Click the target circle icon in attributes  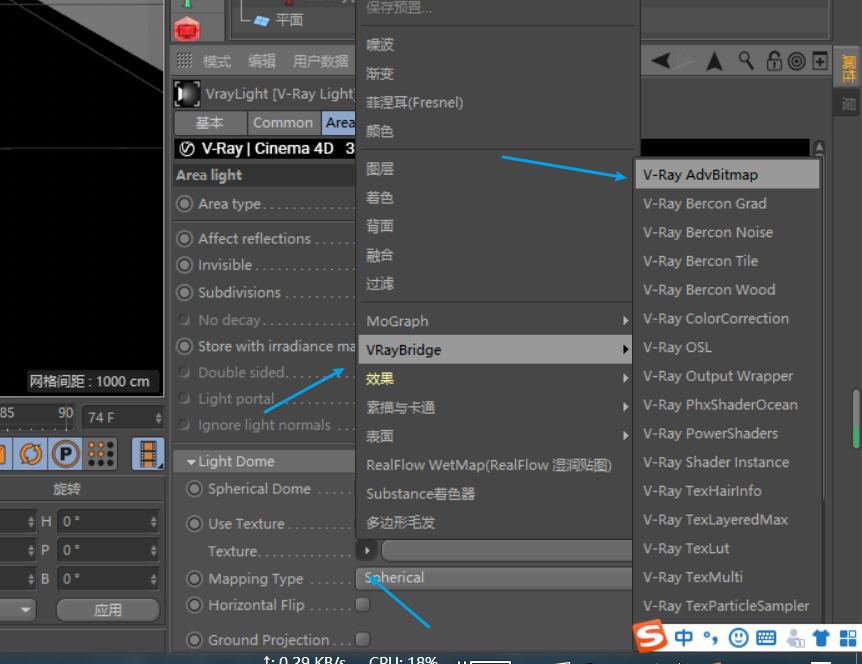(x=797, y=61)
